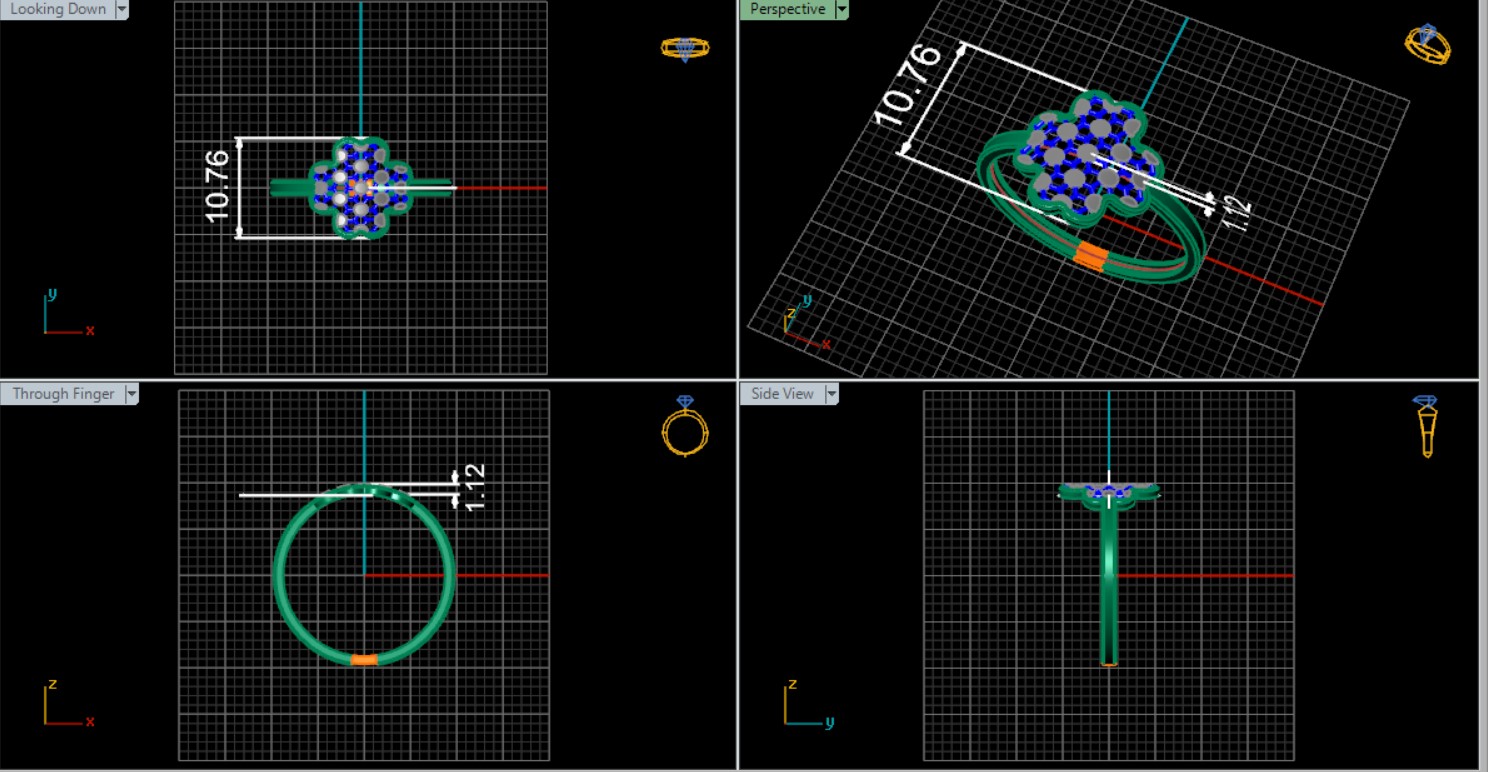The width and height of the screenshot is (1488, 772).
Task: Expand the Side View viewport dropdown arrow
Action: tap(831, 394)
